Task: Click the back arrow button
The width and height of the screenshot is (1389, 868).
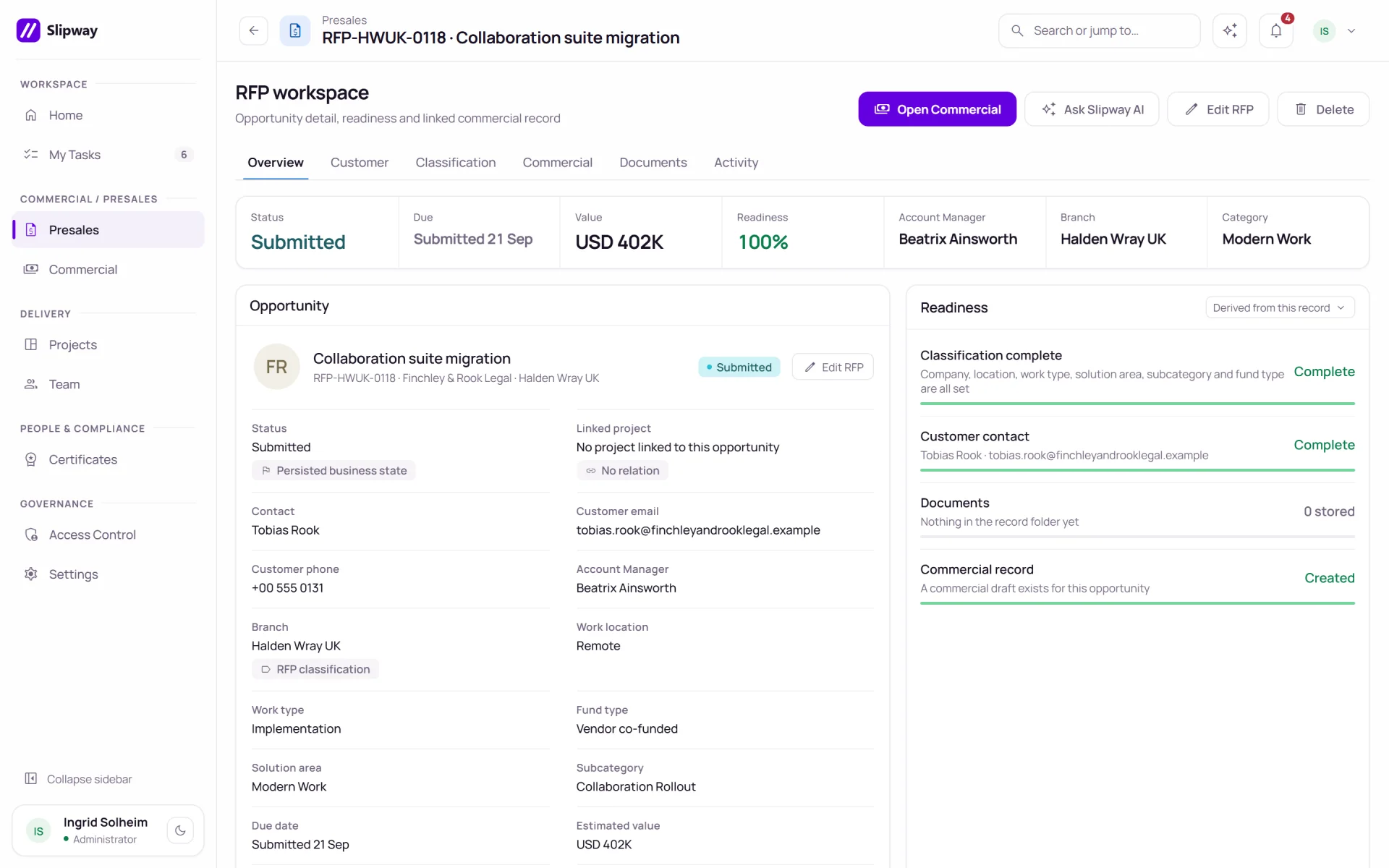Action: tap(253, 30)
